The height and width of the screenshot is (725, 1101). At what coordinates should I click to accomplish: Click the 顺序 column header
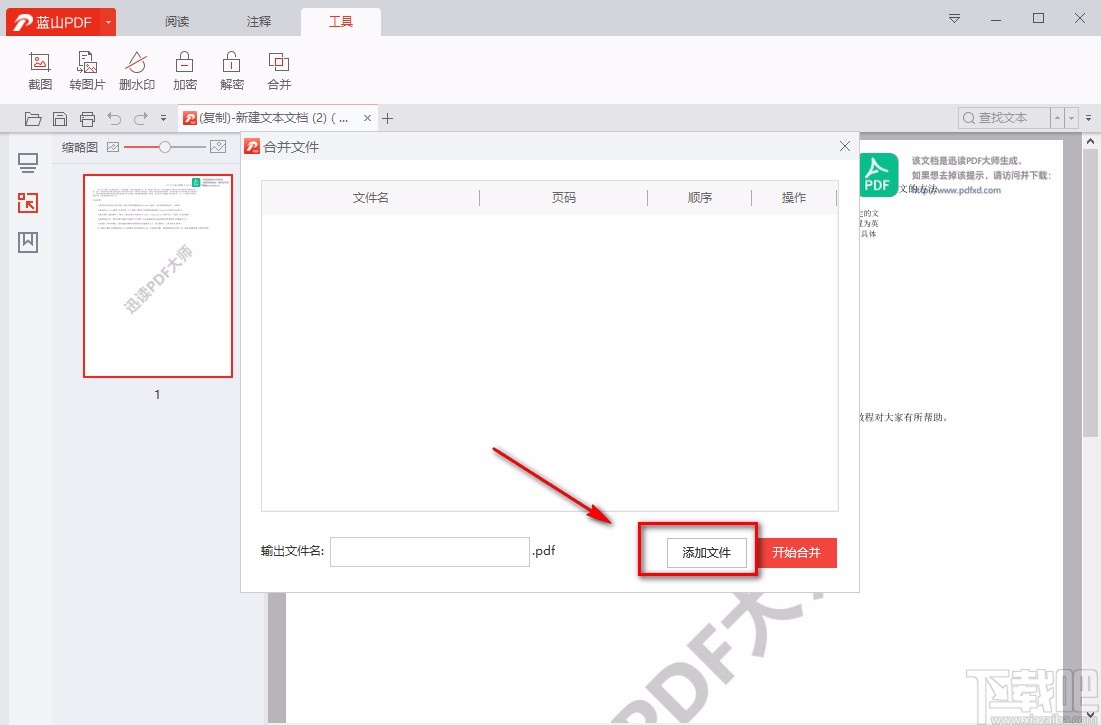(700, 197)
